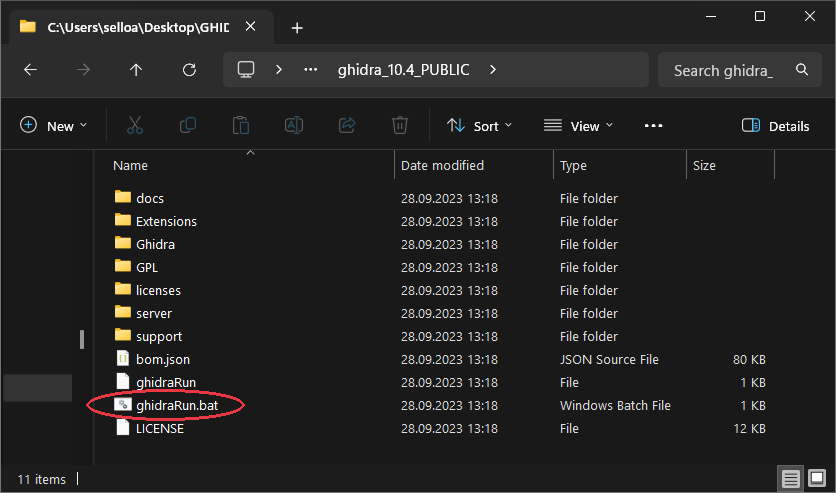This screenshot has width=836, height=493.
Task: Minimize the File Explorer window
Action: (711, 17)
